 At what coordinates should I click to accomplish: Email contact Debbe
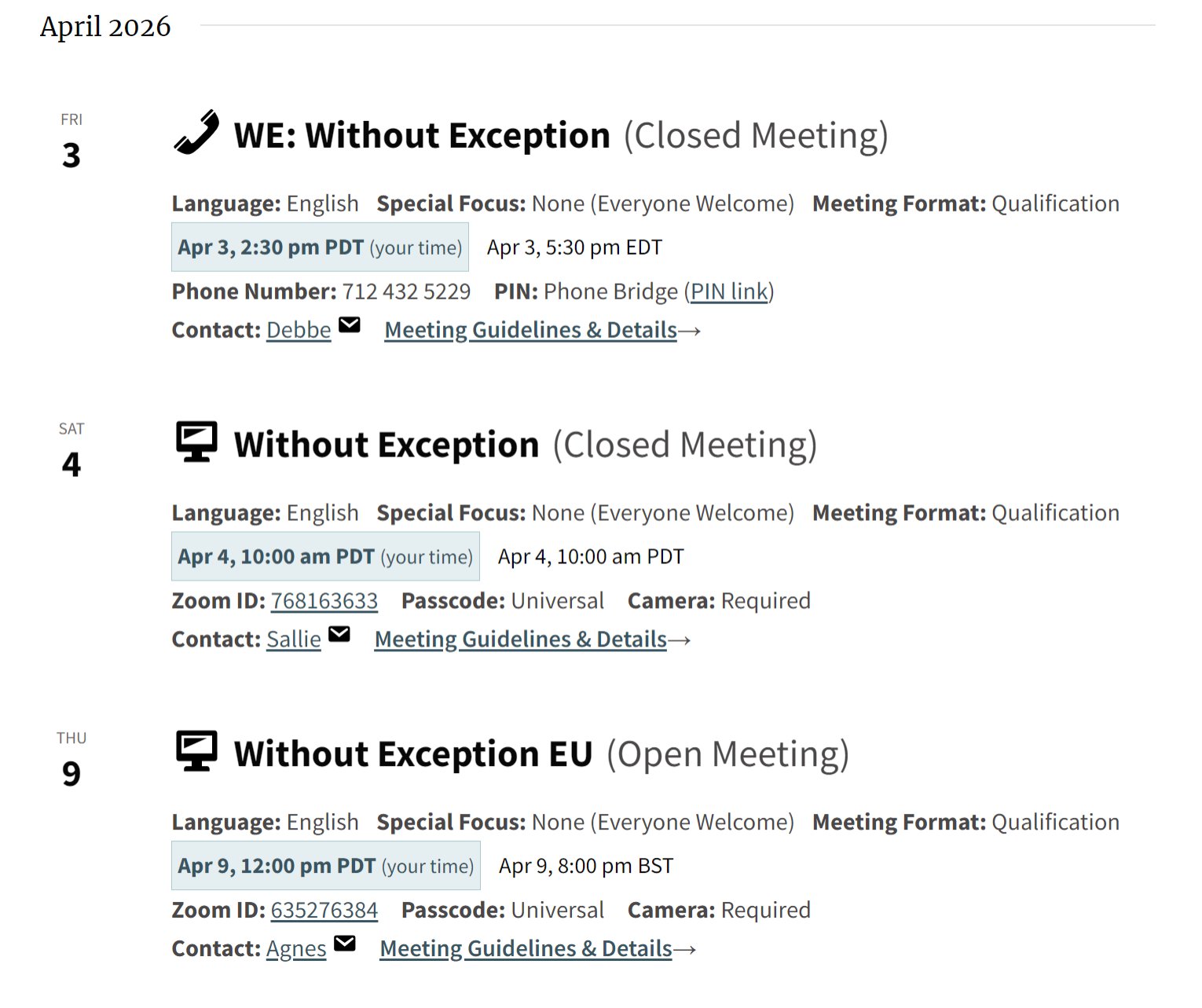(x=298, y=329)
